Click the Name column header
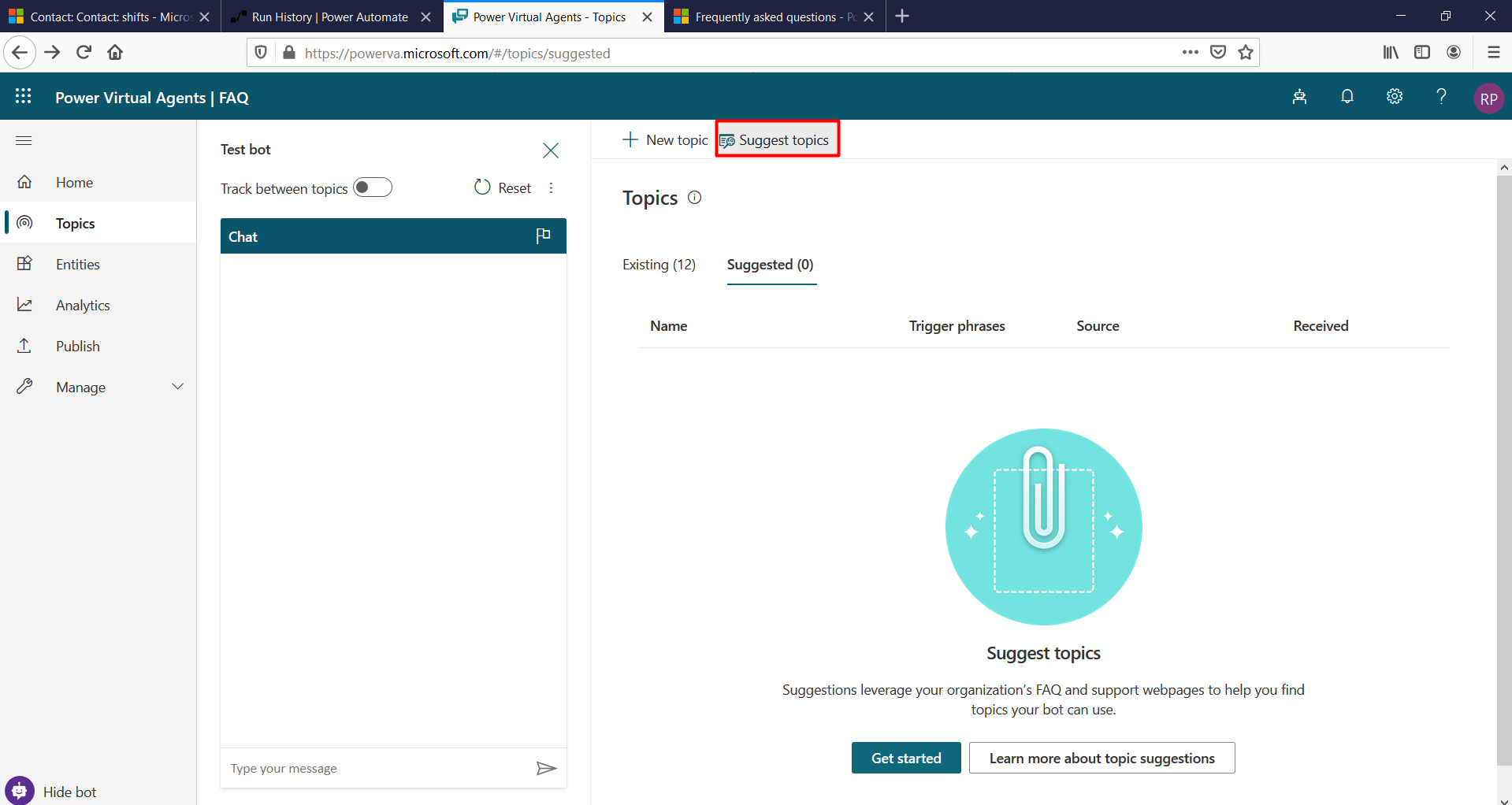Image resolution: width=1512 pixels, height=805 pixels. click(669, 326)
